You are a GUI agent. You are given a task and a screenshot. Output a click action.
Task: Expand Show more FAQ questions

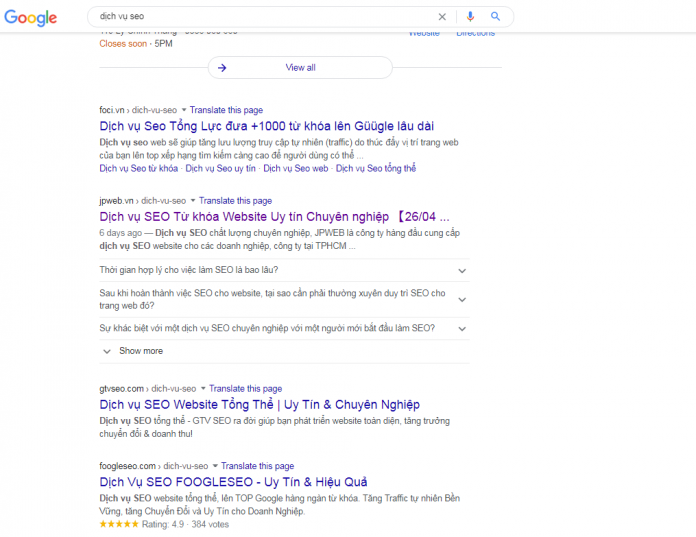point(284,351)
